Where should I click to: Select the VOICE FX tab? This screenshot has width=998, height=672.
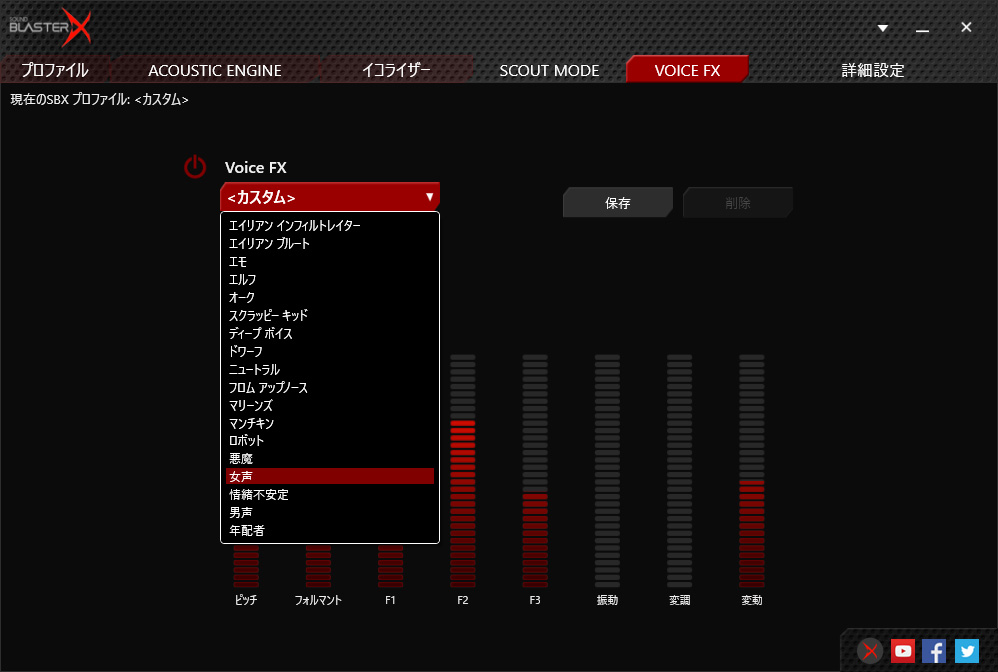click(x=687, y=70)
